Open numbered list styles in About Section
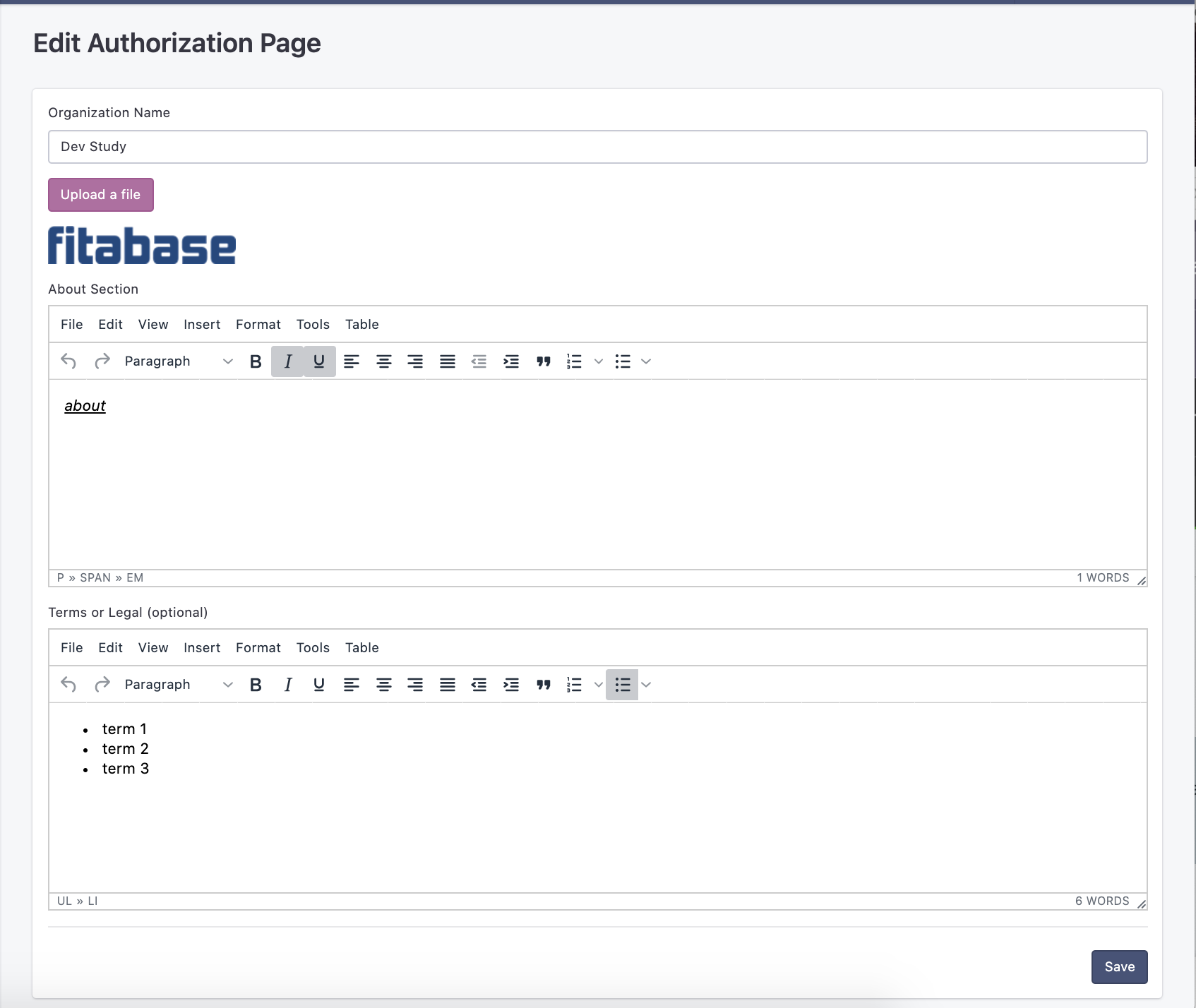1196x1008 pixels. click(x=599, y=361)
